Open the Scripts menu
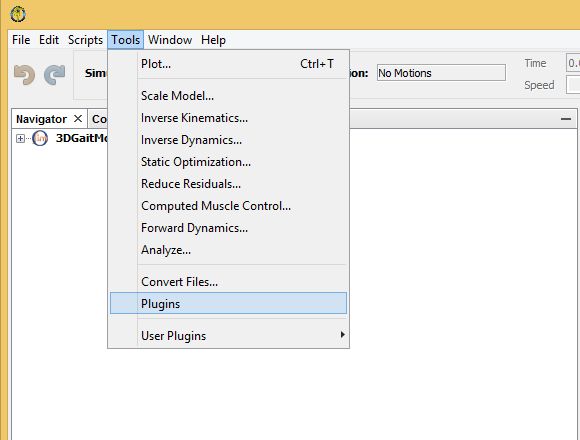Image resolution: width=580 pixels, height=440 pixels. (85, 40)
